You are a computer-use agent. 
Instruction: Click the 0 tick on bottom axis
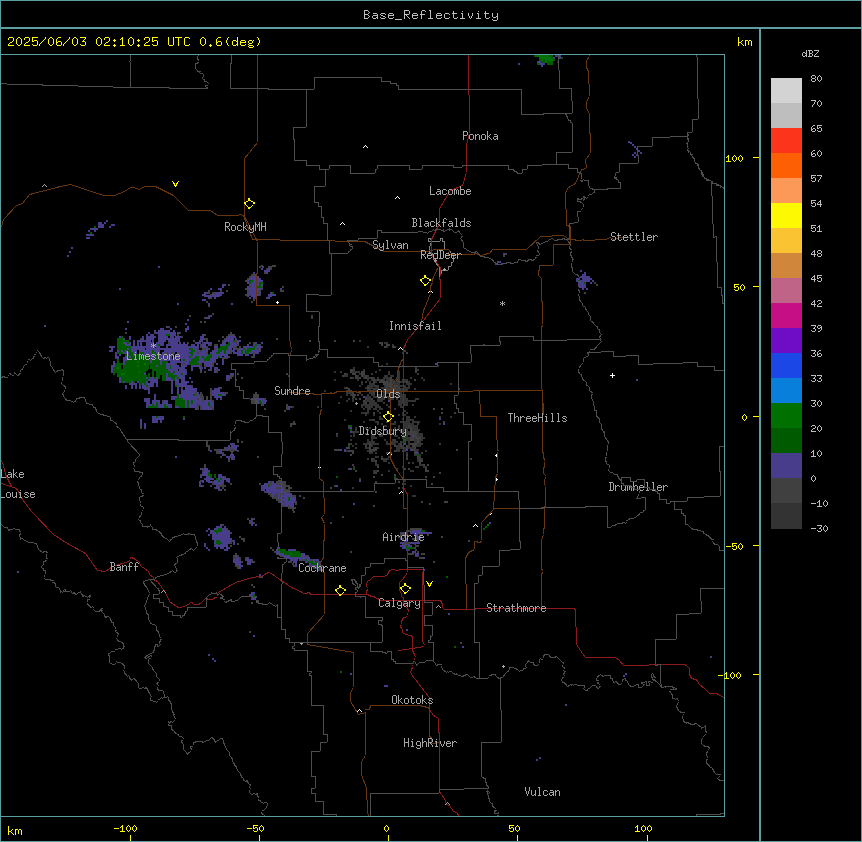386,828
